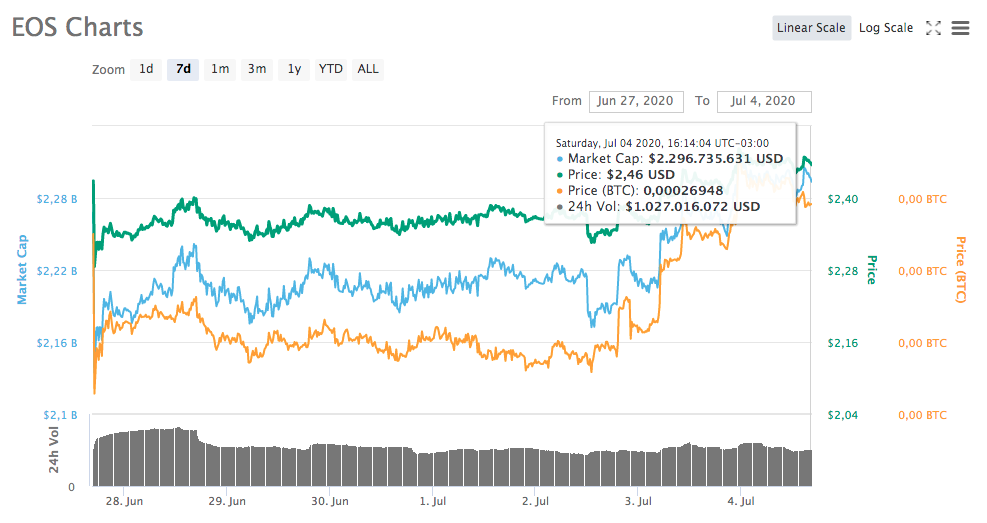
Task: Click tooltip Price (BTC) value 0,00026948
Action: point(683,191)
